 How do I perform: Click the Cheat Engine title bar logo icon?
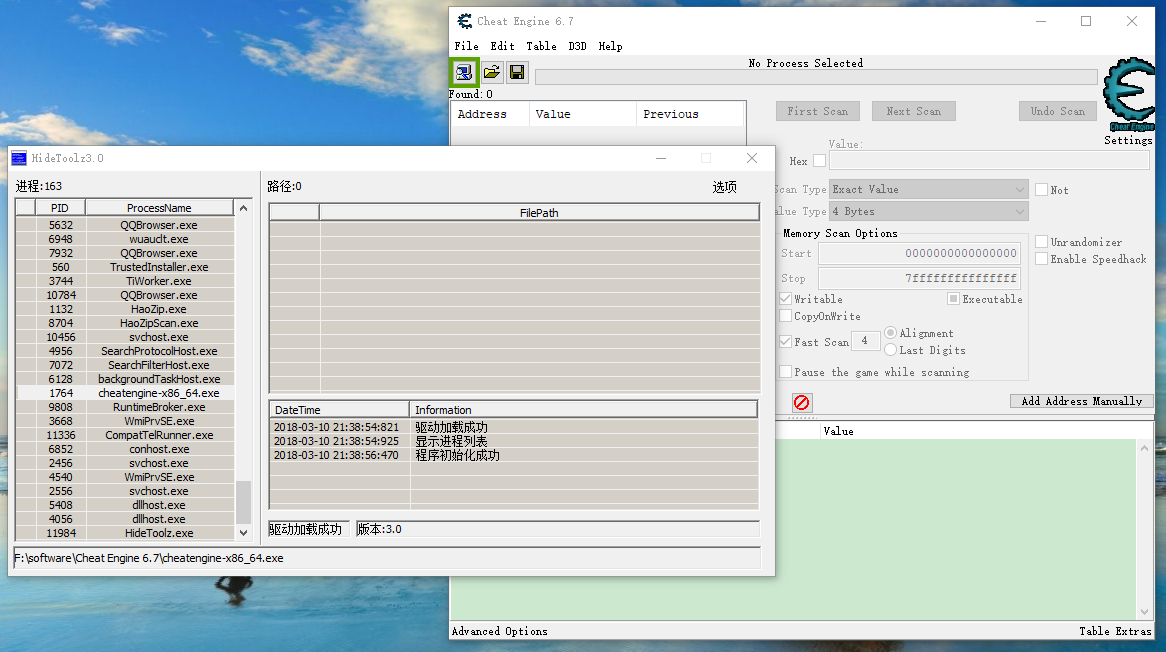tap(465, 21)
